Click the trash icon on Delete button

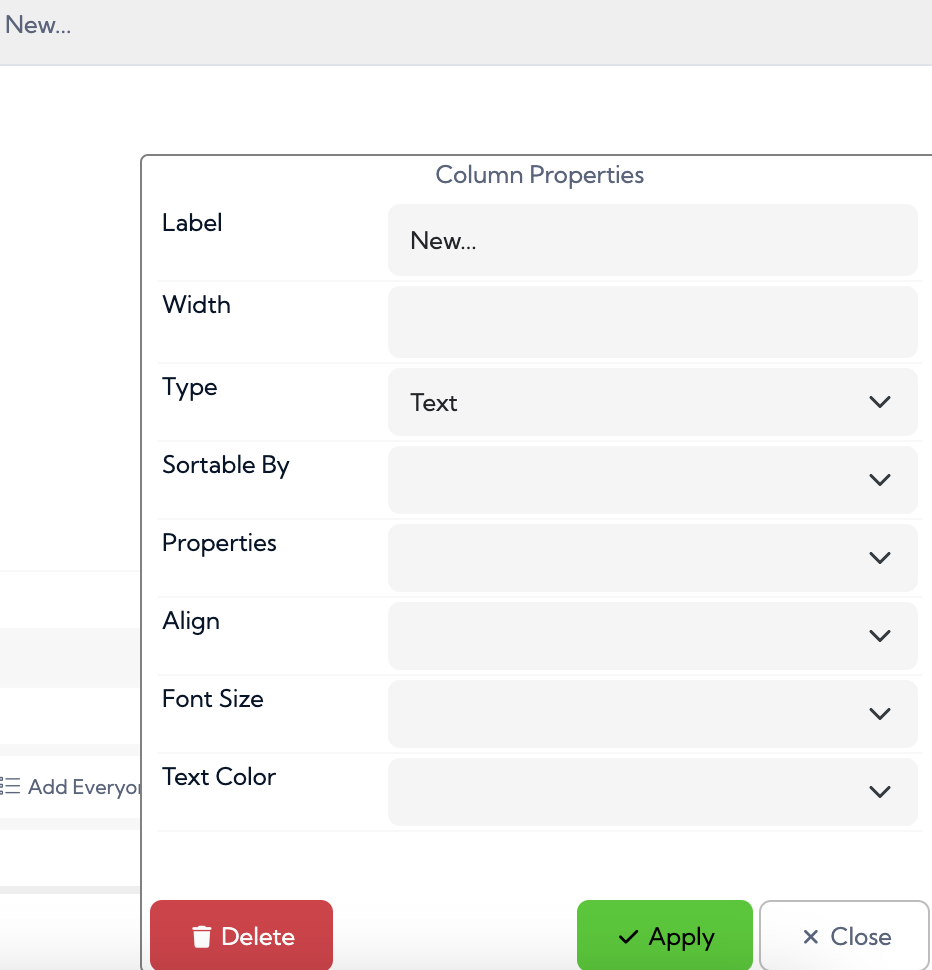point(202,936)
